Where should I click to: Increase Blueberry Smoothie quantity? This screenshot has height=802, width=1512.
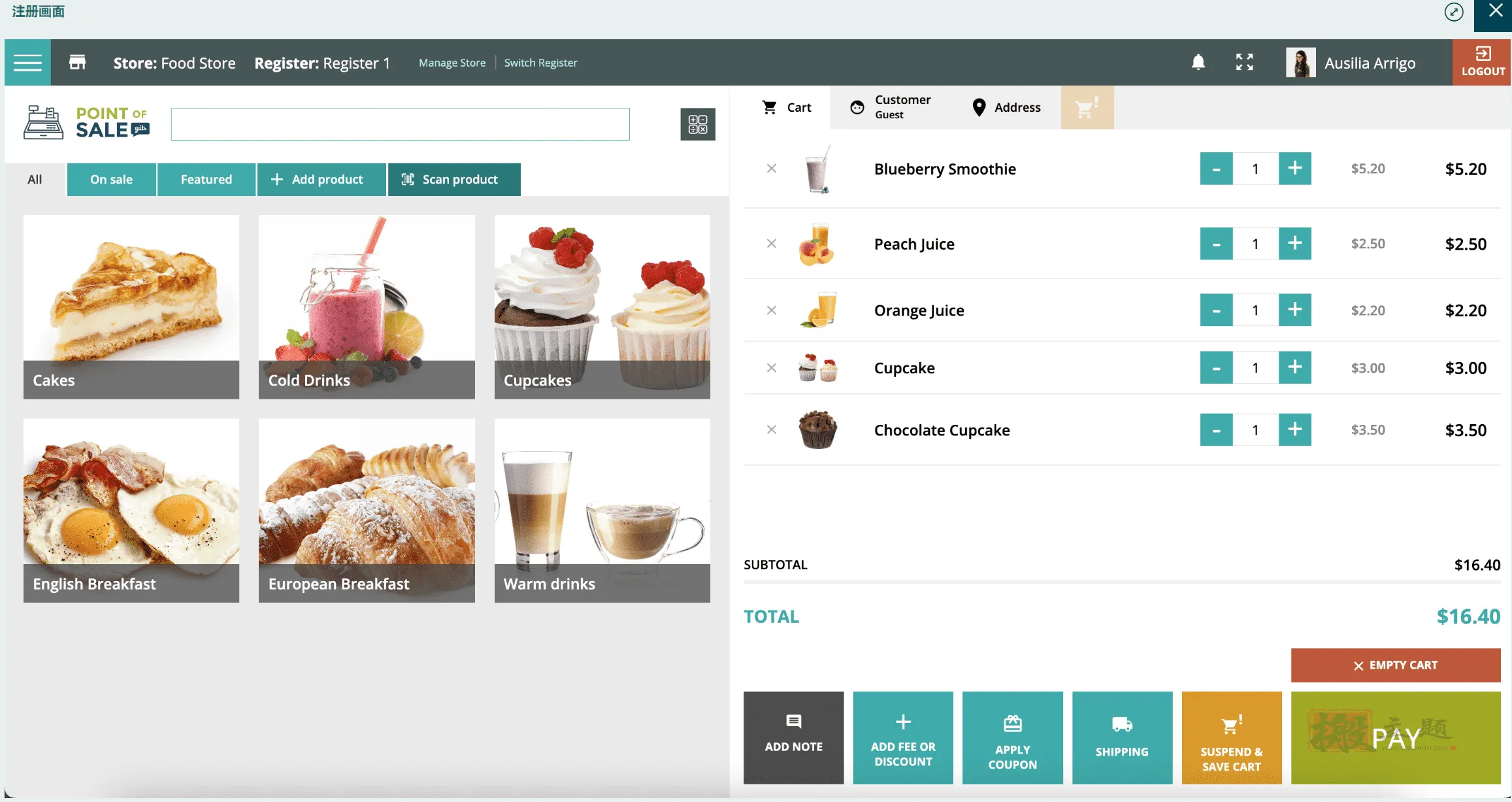(x=1295, y=169)
